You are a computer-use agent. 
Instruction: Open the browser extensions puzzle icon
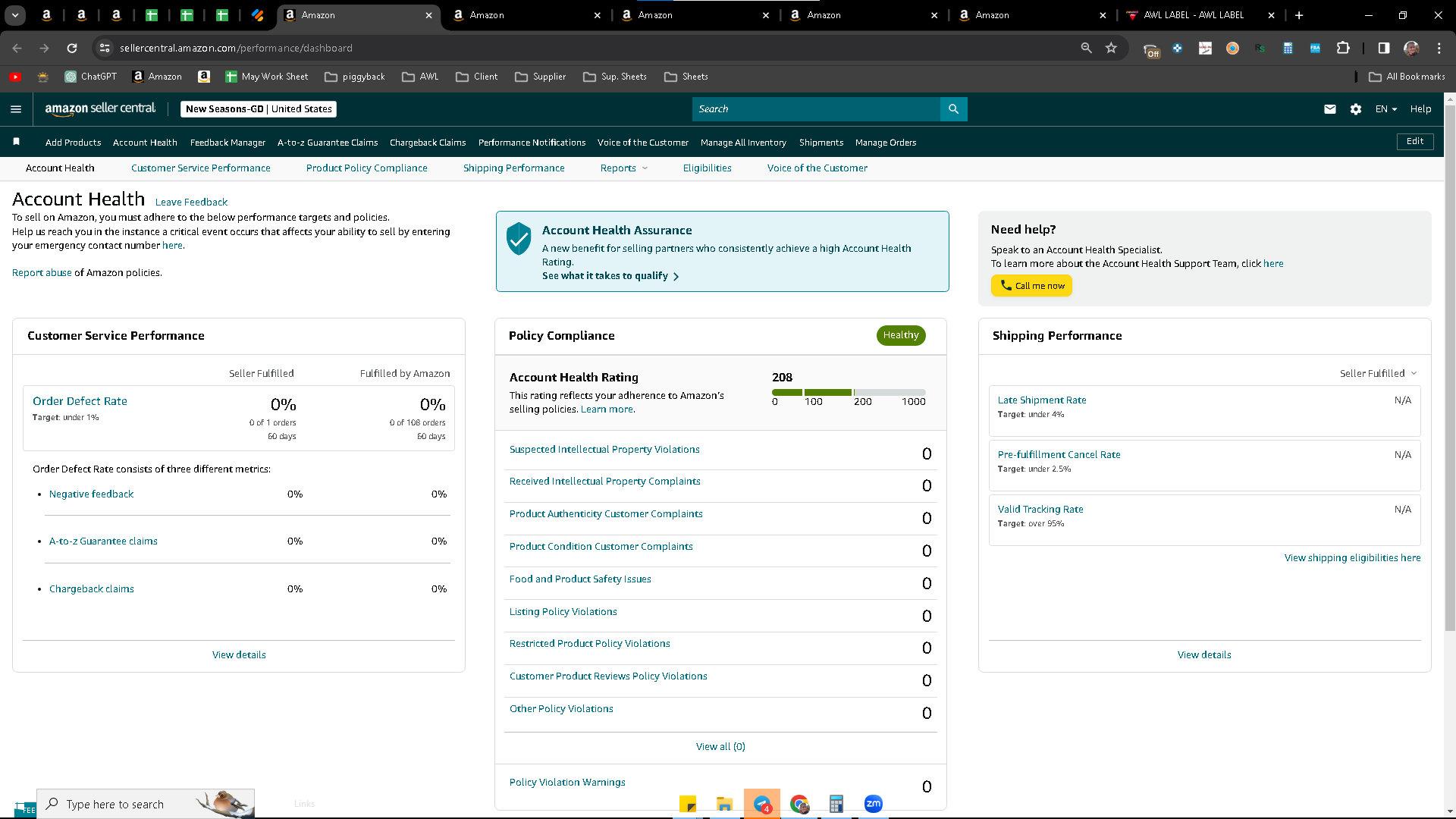1343,48
